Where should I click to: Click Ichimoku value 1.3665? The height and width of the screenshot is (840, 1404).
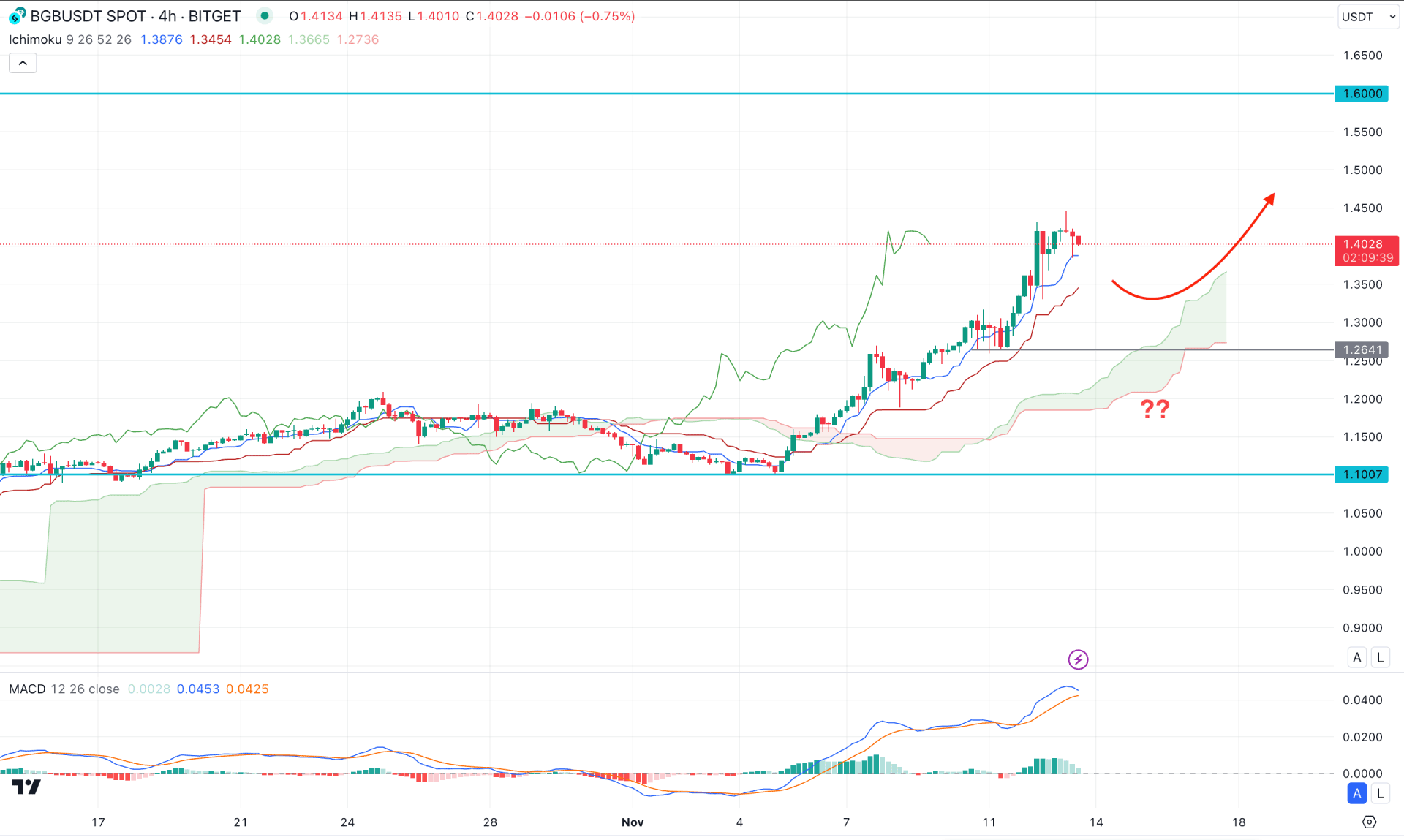[309, 39]
